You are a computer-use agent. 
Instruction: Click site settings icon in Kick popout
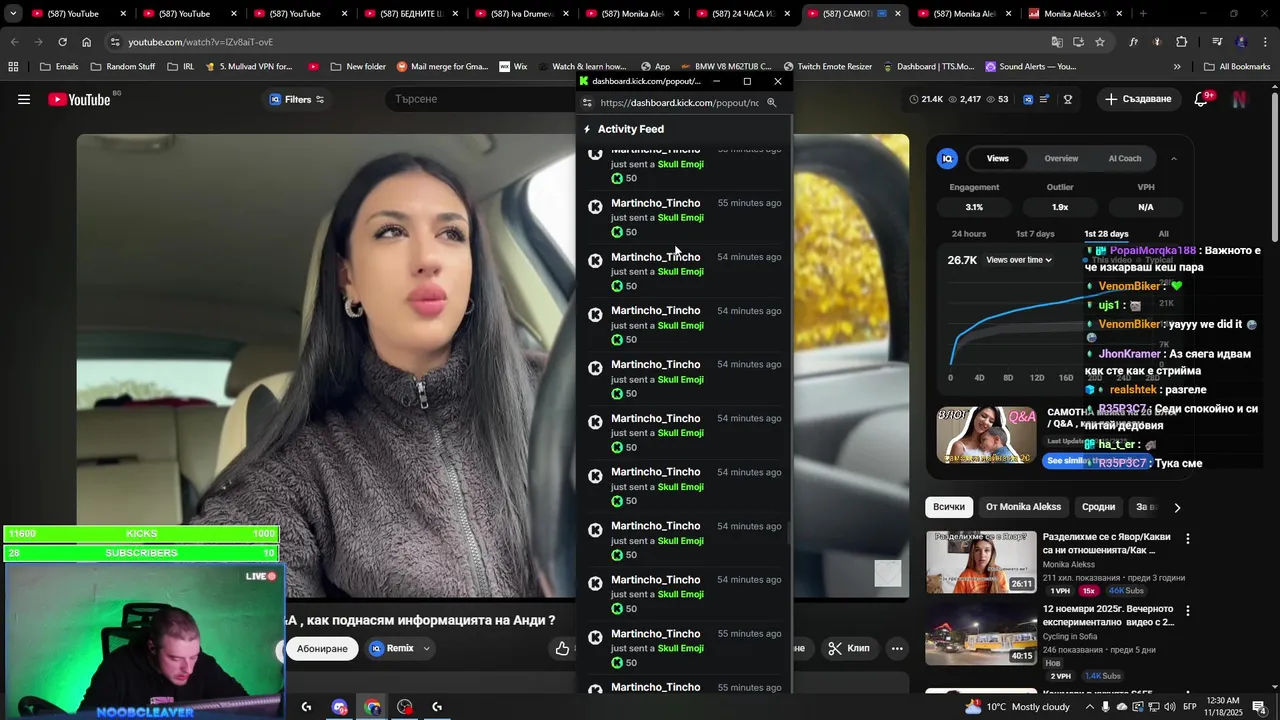[587, 102]
